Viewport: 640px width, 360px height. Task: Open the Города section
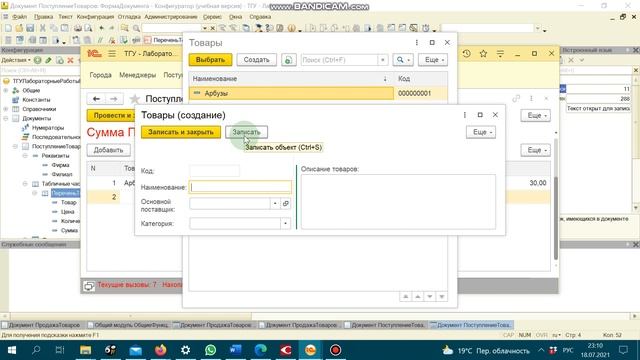tap(100, 75)
